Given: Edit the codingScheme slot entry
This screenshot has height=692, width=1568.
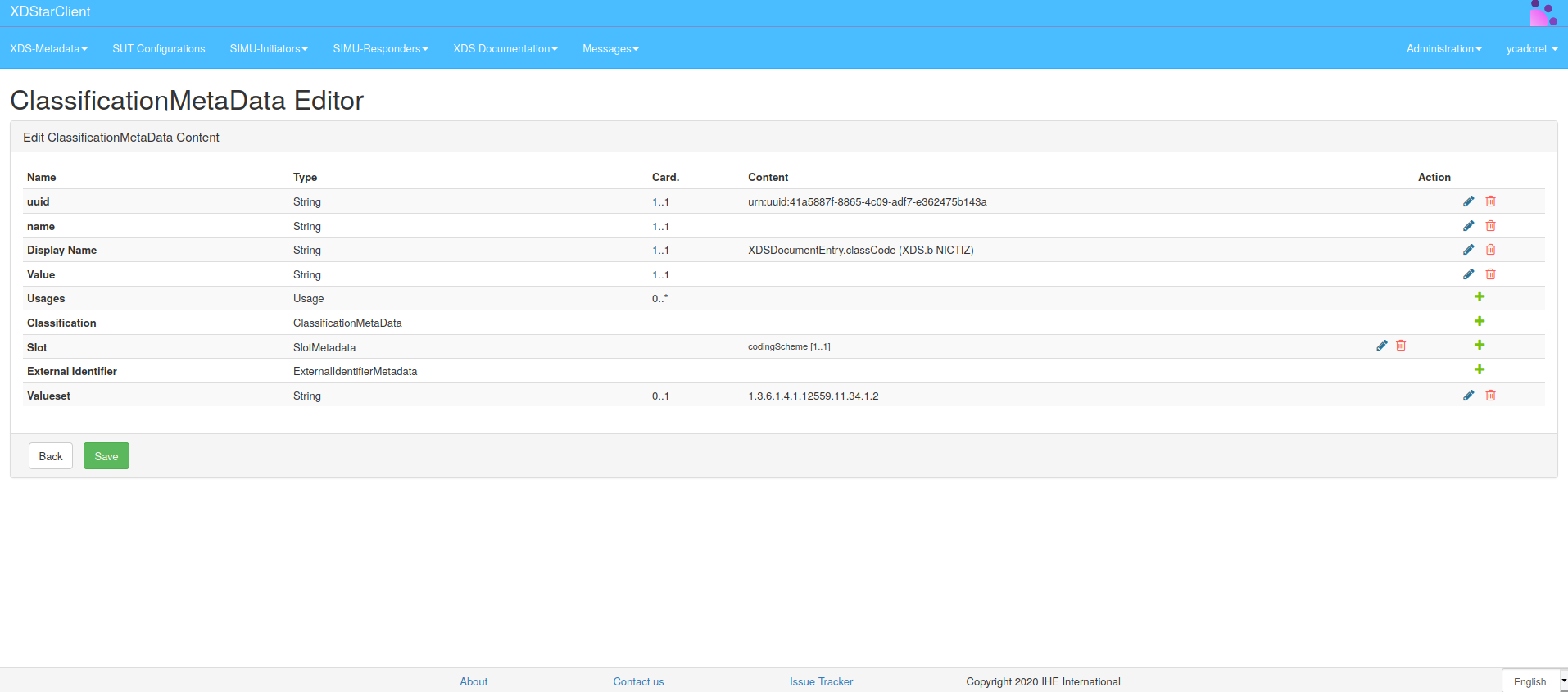Looking at the screenshot, I should pos(1381,346).
